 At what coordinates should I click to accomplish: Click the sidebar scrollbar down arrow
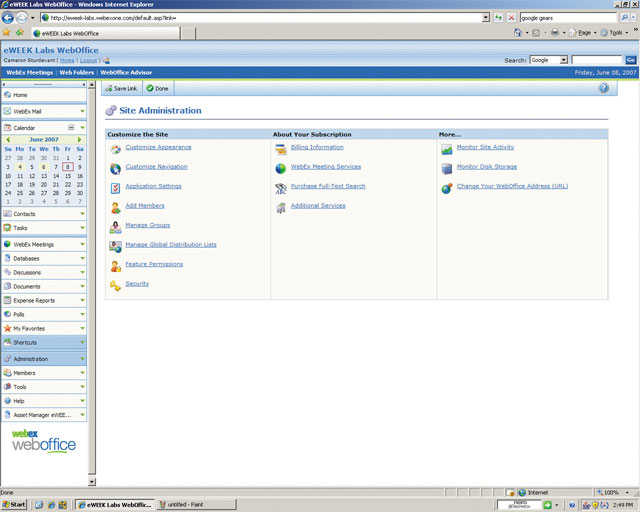point(92,481)
